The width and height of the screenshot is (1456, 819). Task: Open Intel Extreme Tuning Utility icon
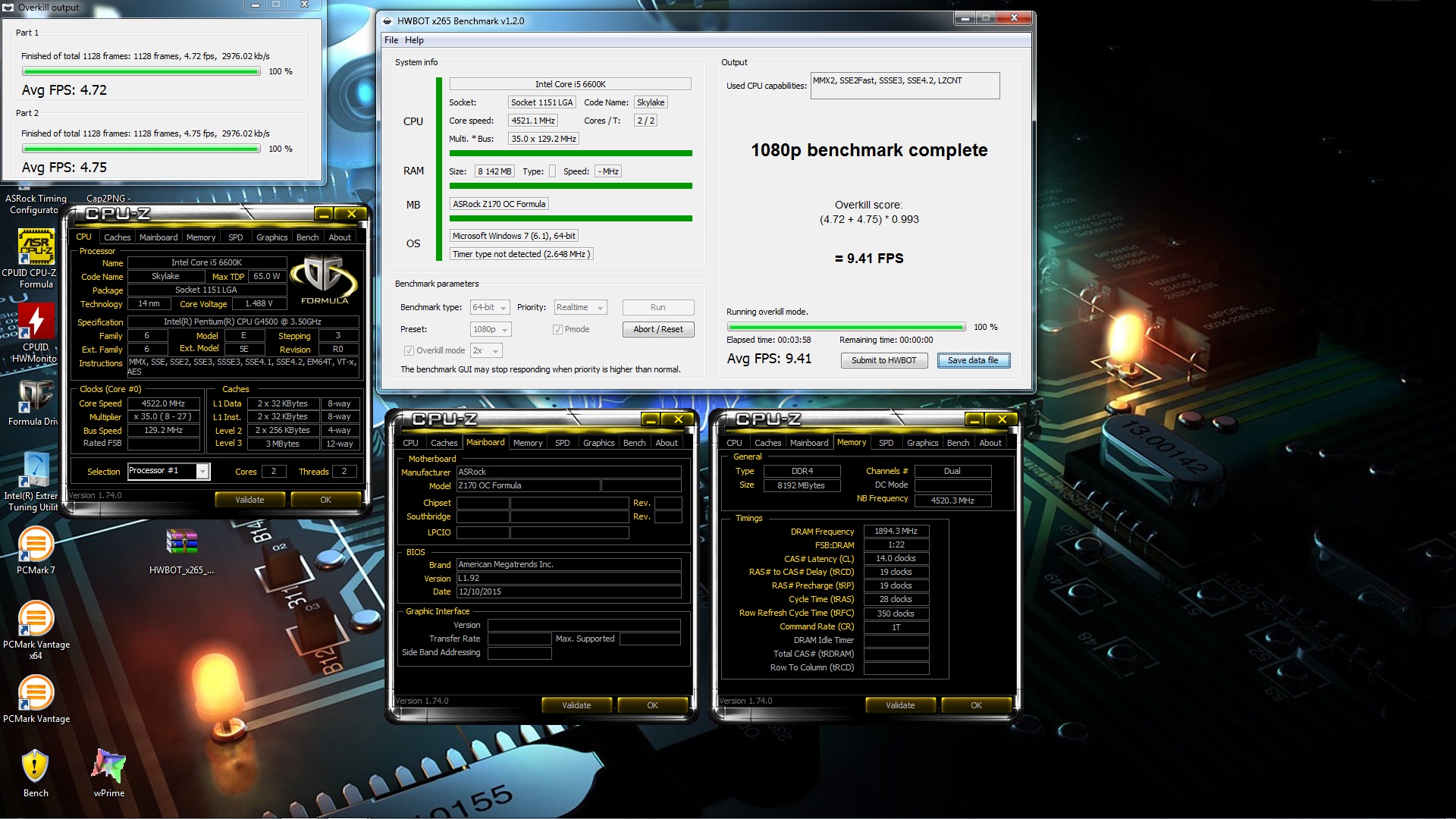pyautogui.click(x=35, y=482)
